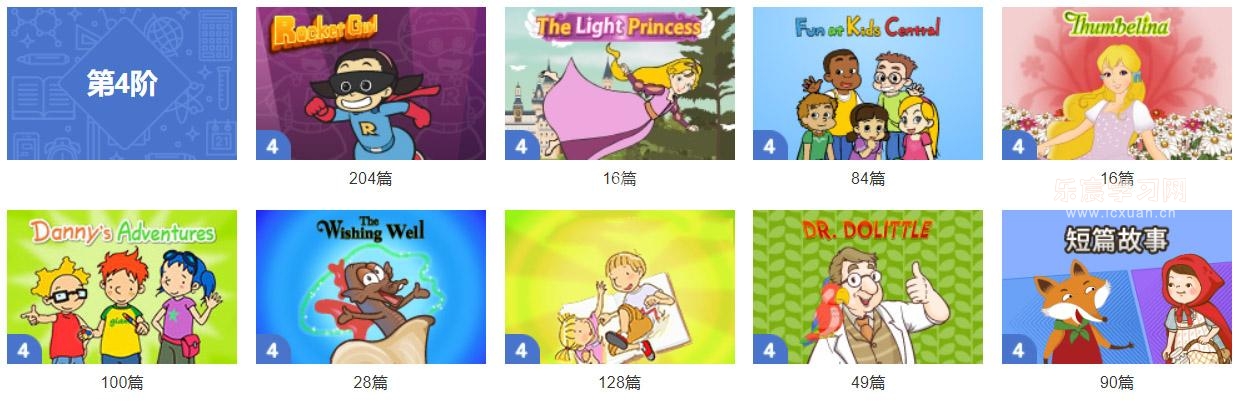Select the Fun at Kids Central thumbnail
Image resolution: width=1239 pixels, height=401 pixels.
coord(868,84)
